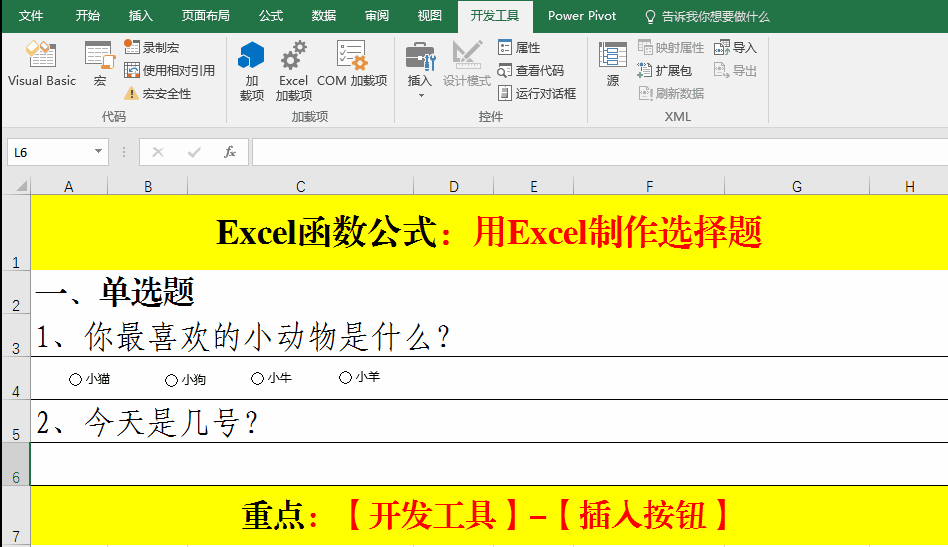This screenshot has height=547, width=948.
Task: Select the 开发工具 developer tab
Action: click(x=495, y=16)
